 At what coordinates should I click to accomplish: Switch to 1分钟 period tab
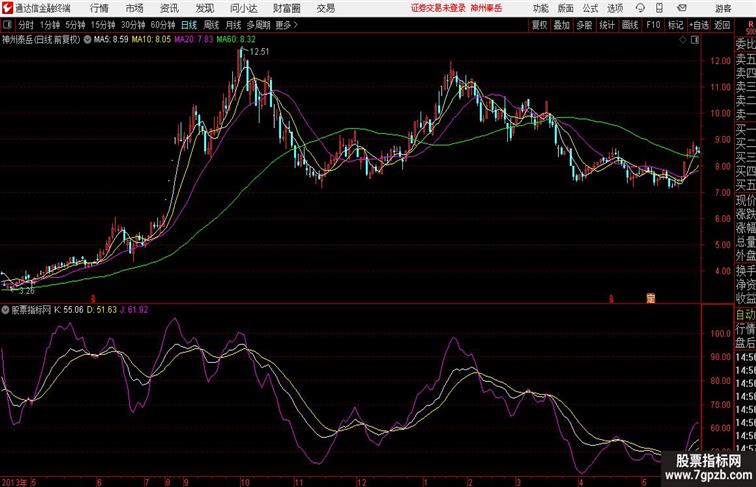[50, 25]
